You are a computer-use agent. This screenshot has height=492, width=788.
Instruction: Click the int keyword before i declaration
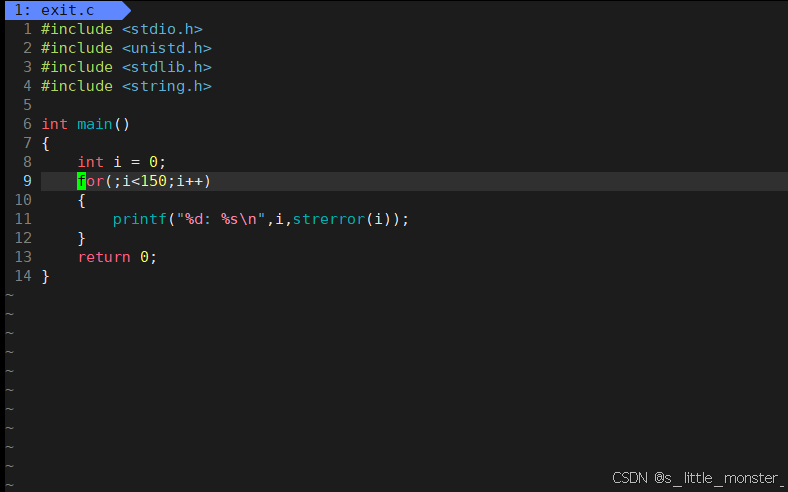(90, 162)
